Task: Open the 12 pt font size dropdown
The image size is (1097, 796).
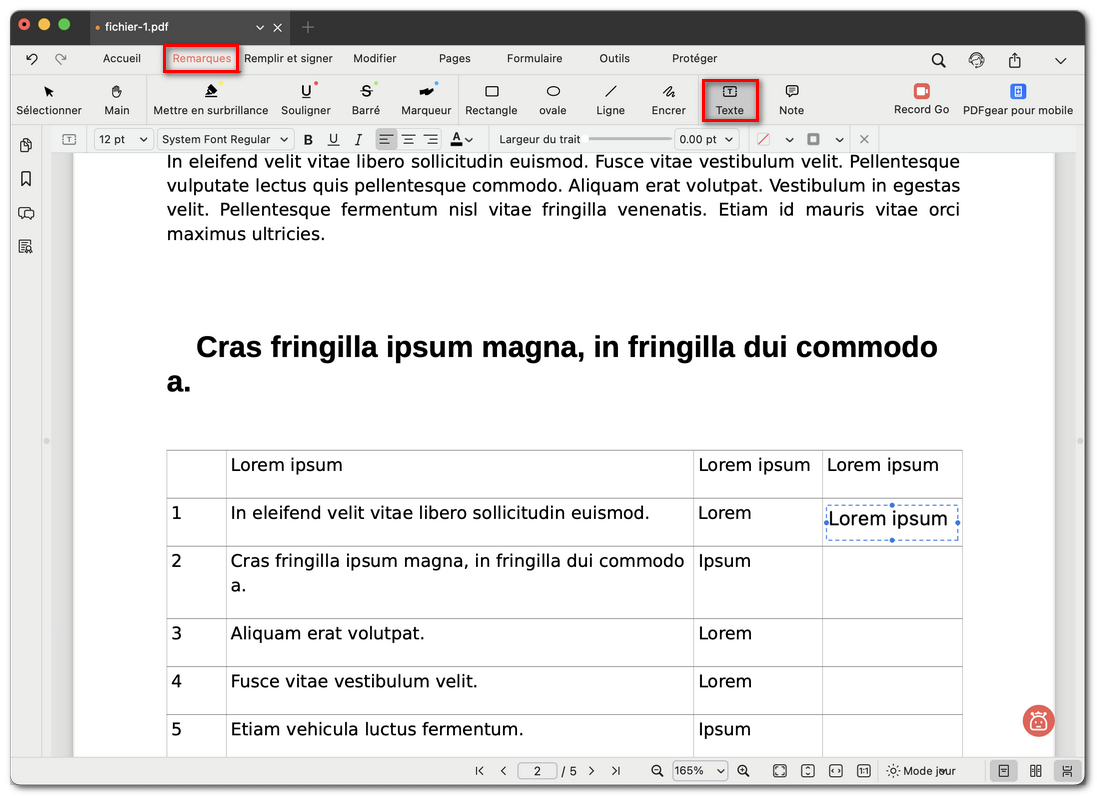Action: (x=124, y=139)
